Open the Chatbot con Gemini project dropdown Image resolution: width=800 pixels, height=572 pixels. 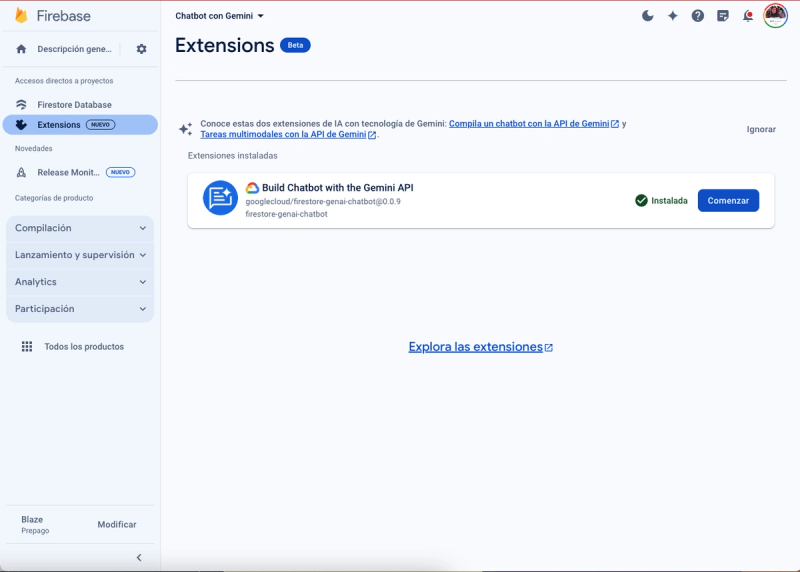coord(220,16)
